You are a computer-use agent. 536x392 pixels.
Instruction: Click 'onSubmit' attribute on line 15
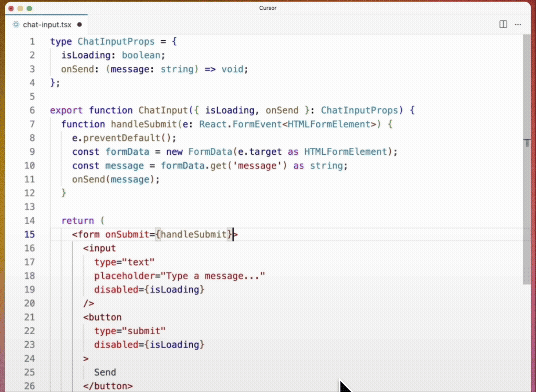click(127, 234)
